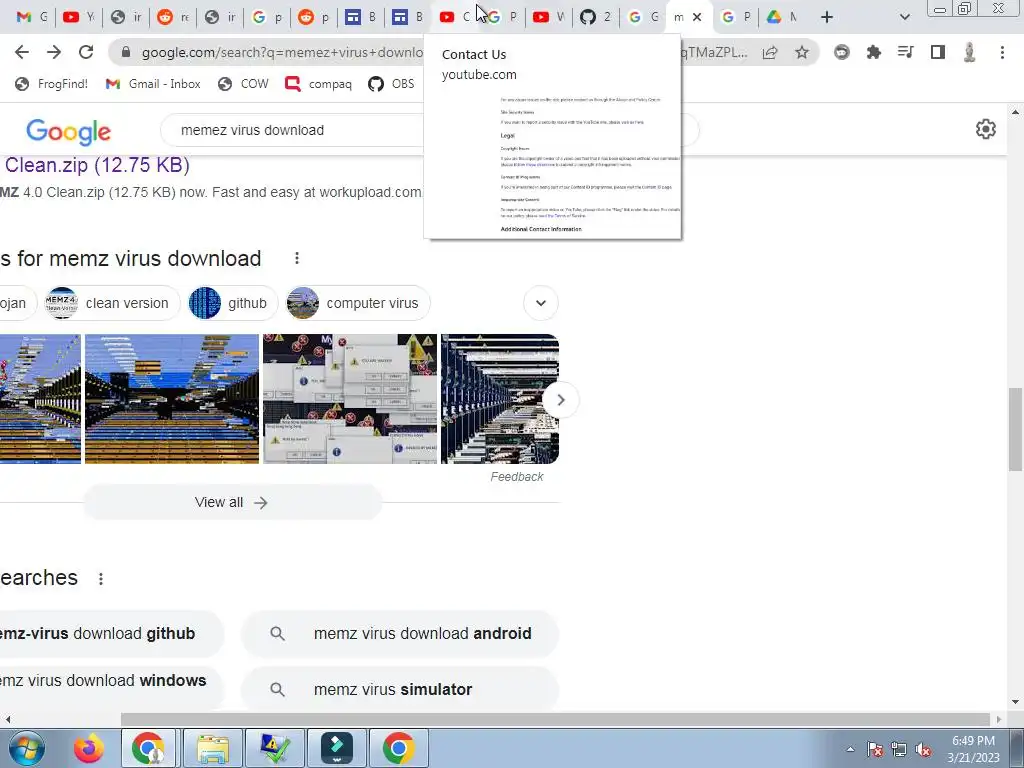Show next images with the carousel arrow
The height and width of the screenshot is (768, 1024).
560,400
